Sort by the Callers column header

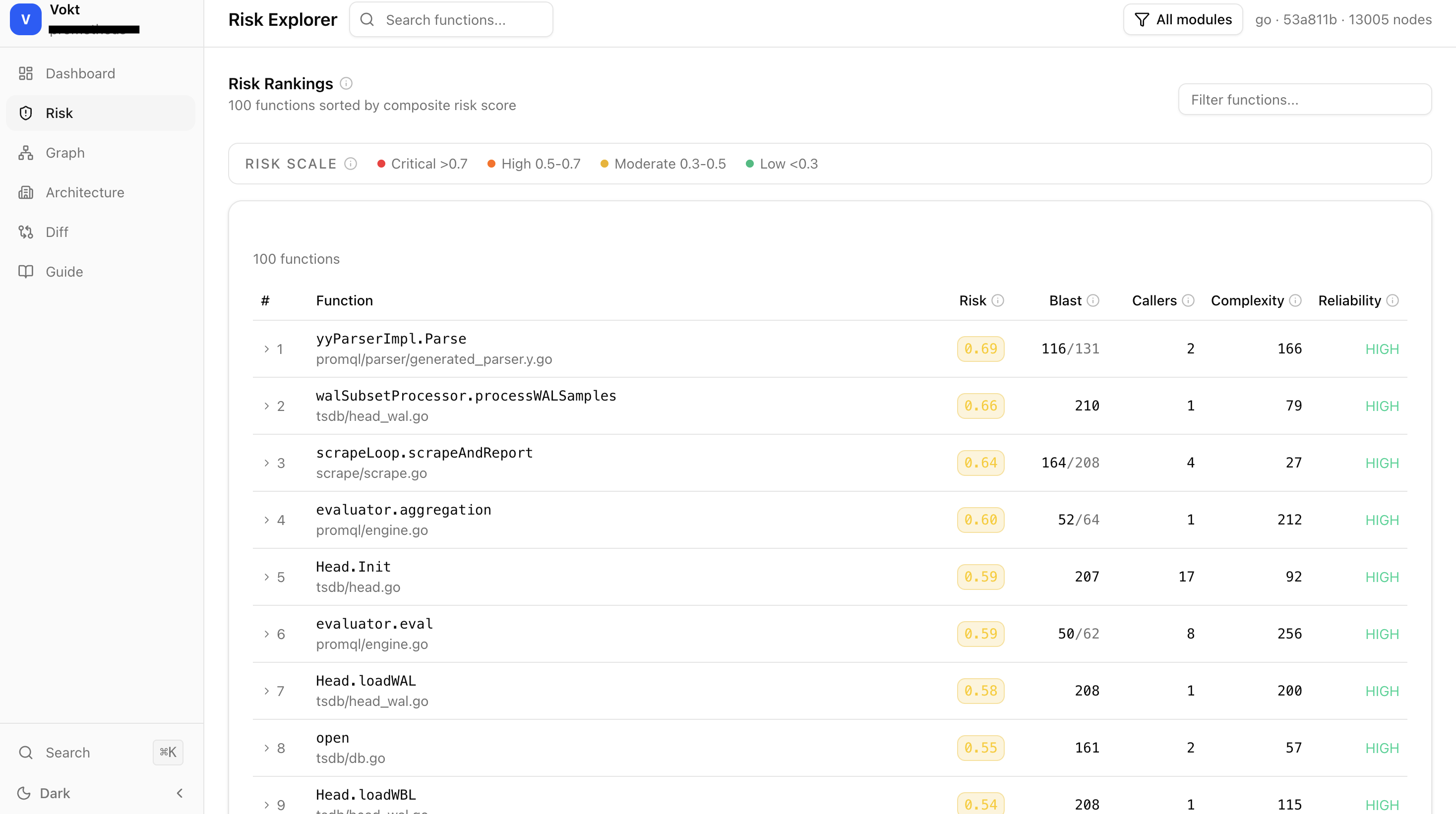[x=1154, y=300]
